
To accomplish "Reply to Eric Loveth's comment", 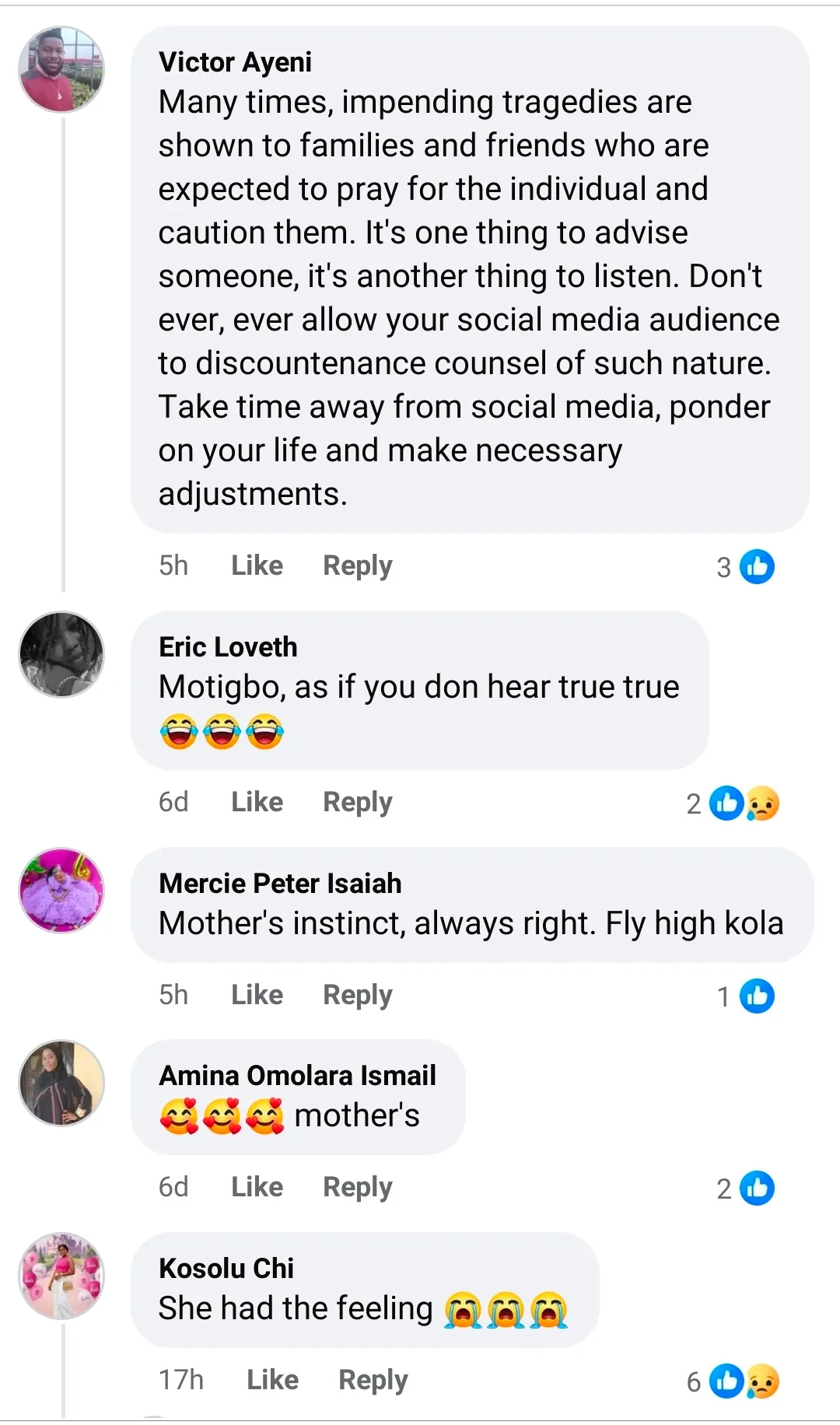I will [358, 802].
